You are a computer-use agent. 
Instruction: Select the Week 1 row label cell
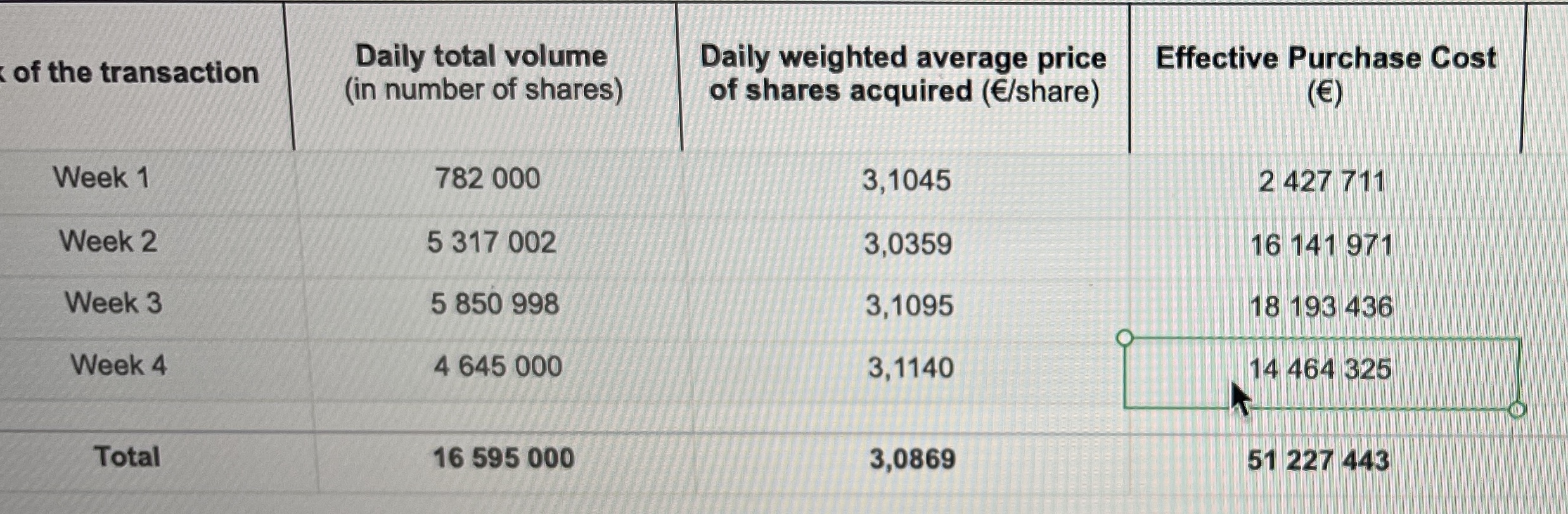101,177
